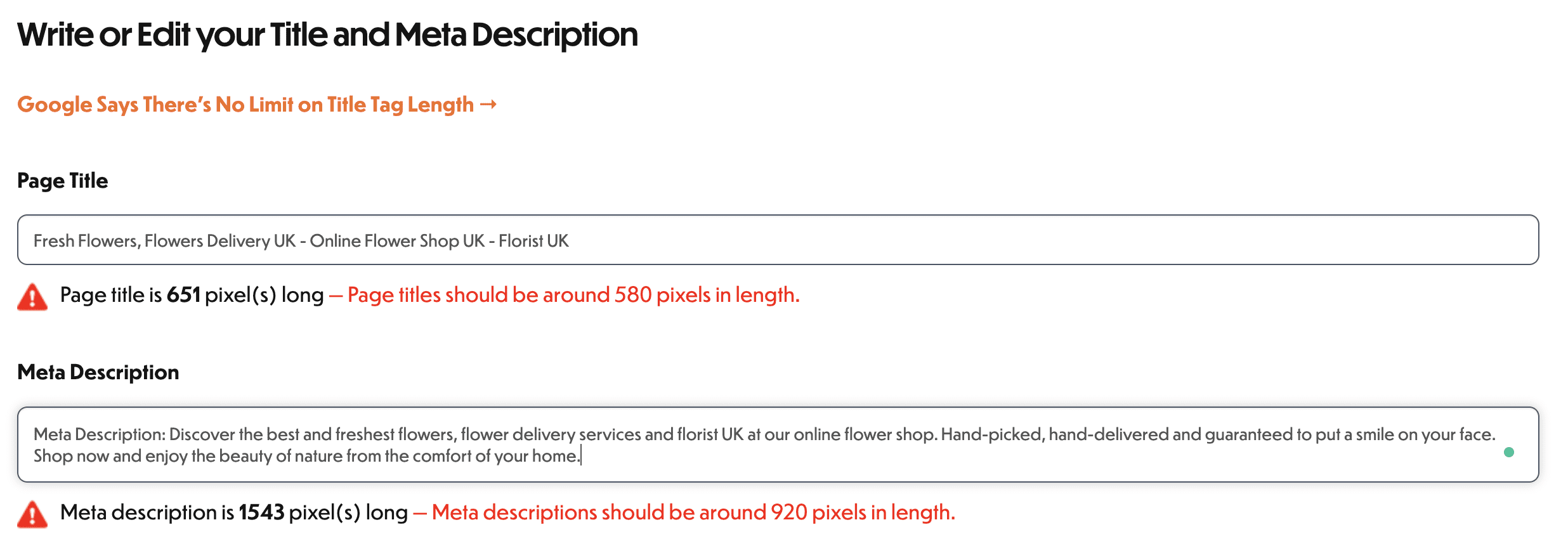Image resolution: width=1568 pixels, height=553 pixels.
Task: Click the exclamation mark inside the title warning
Action: pyautogui.click(x=33, y=297)
